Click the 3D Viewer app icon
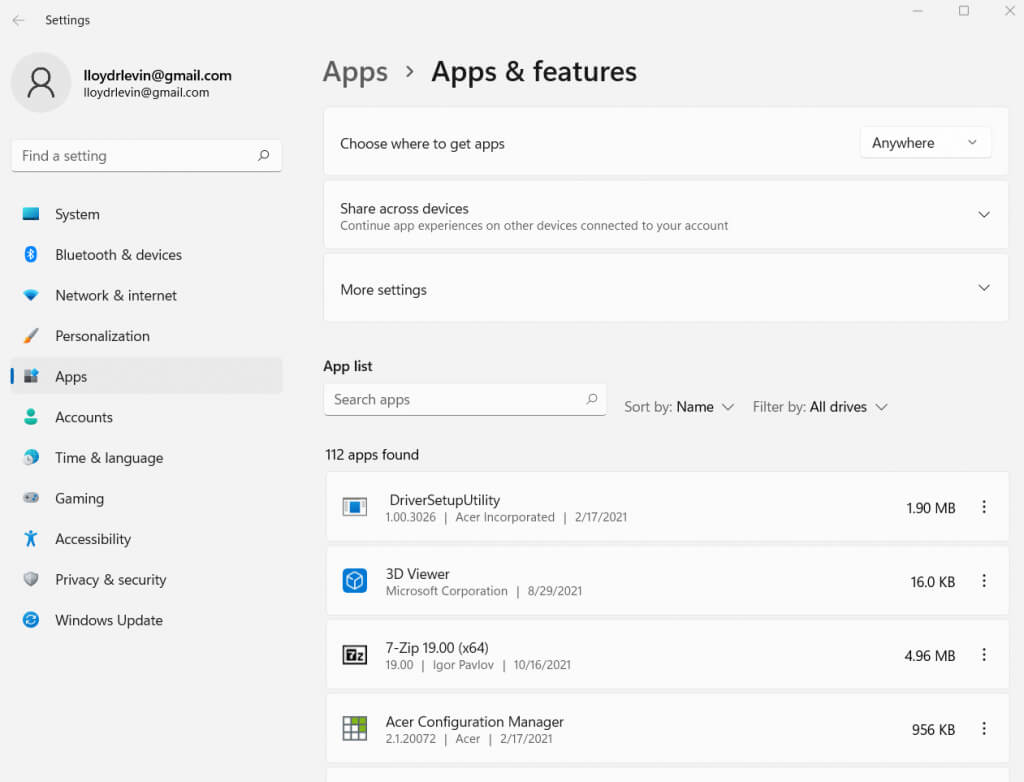Screen dimensions: 1024x782 pyautogui.click(x=355, y=581)
